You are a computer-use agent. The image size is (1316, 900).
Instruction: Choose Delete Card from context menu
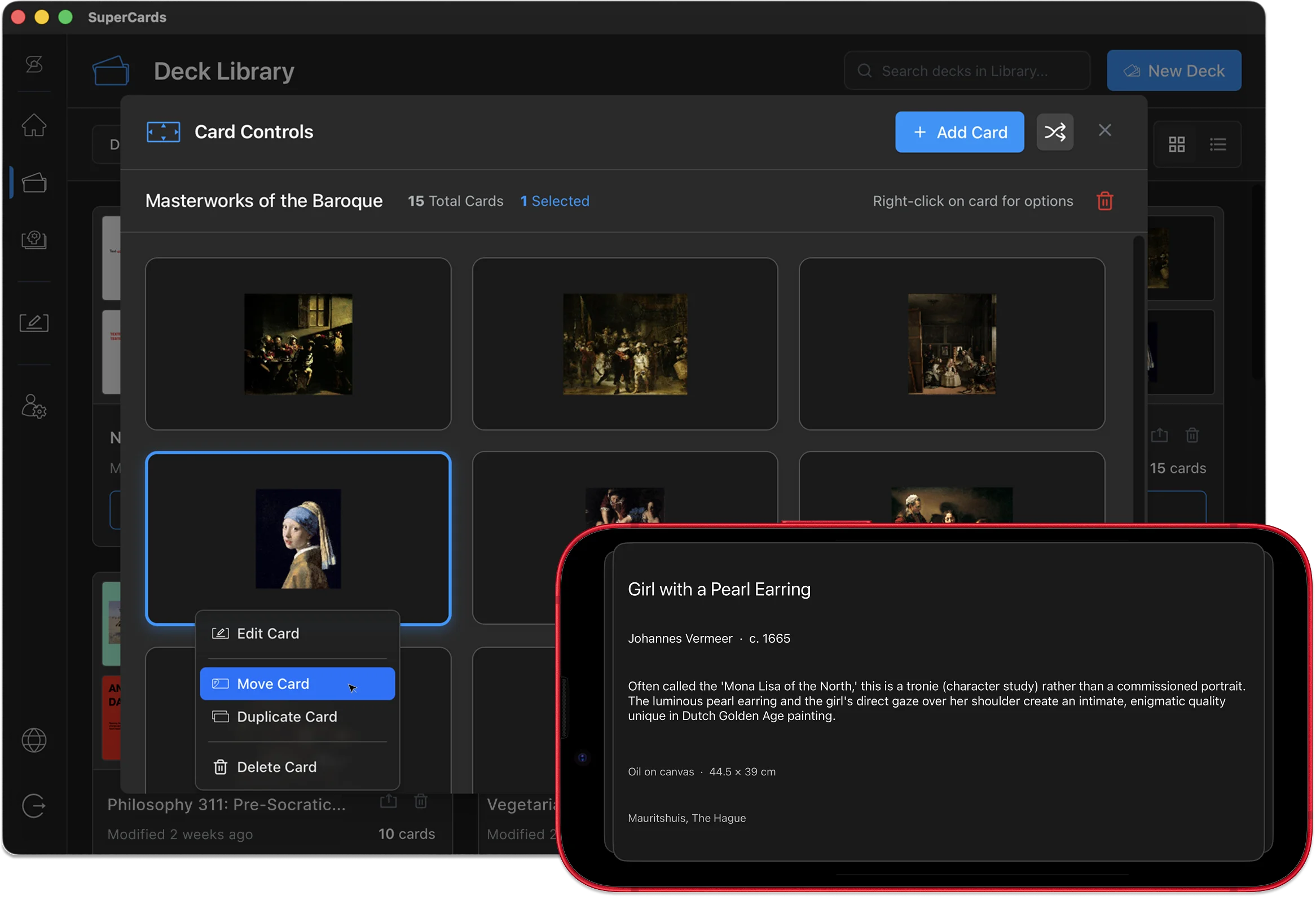pyautogui.click(x=298, y=768)
